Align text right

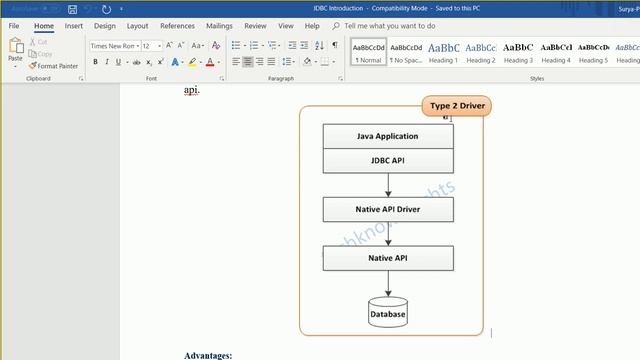coord(260,62)
